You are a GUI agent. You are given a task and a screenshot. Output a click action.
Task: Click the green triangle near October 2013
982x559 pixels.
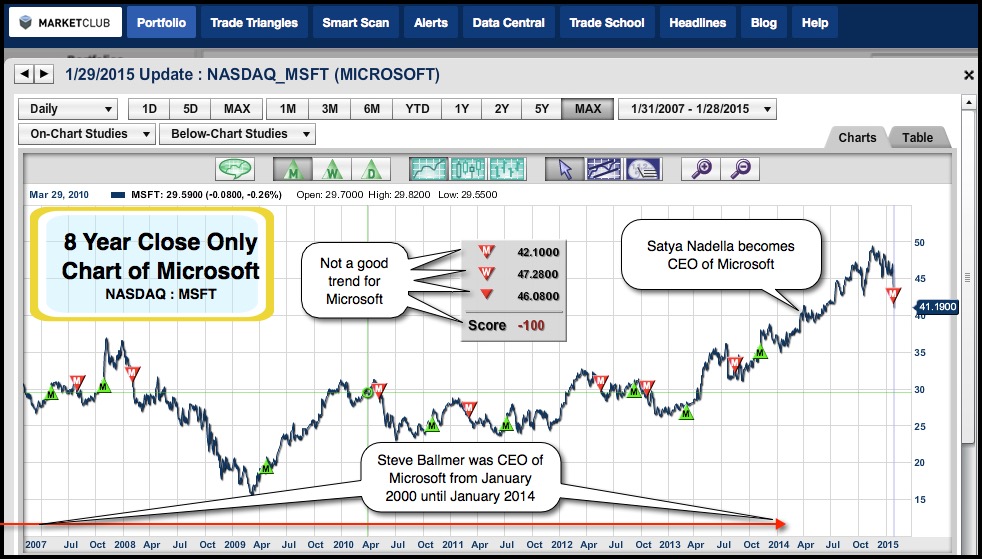pos(760,352)
